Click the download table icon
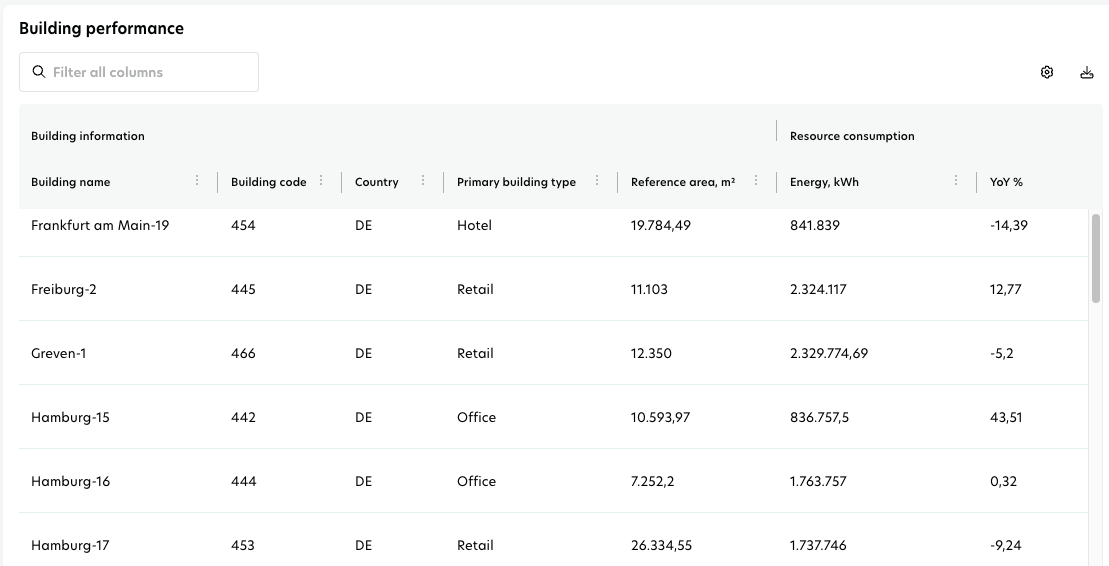The width and height of the screenshot is (1109, 566). (1087, 72)
